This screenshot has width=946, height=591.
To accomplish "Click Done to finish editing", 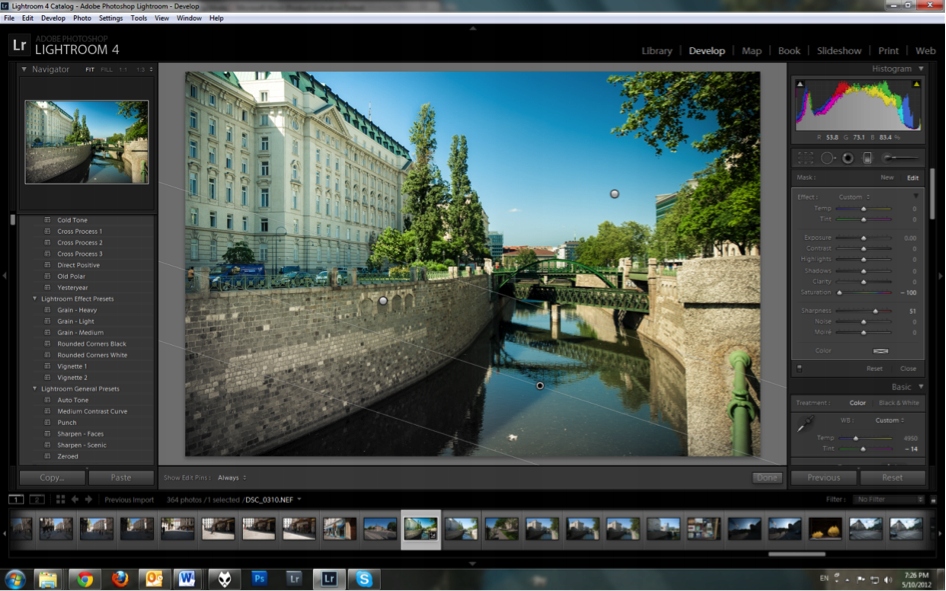I will [x=766, y=477].
